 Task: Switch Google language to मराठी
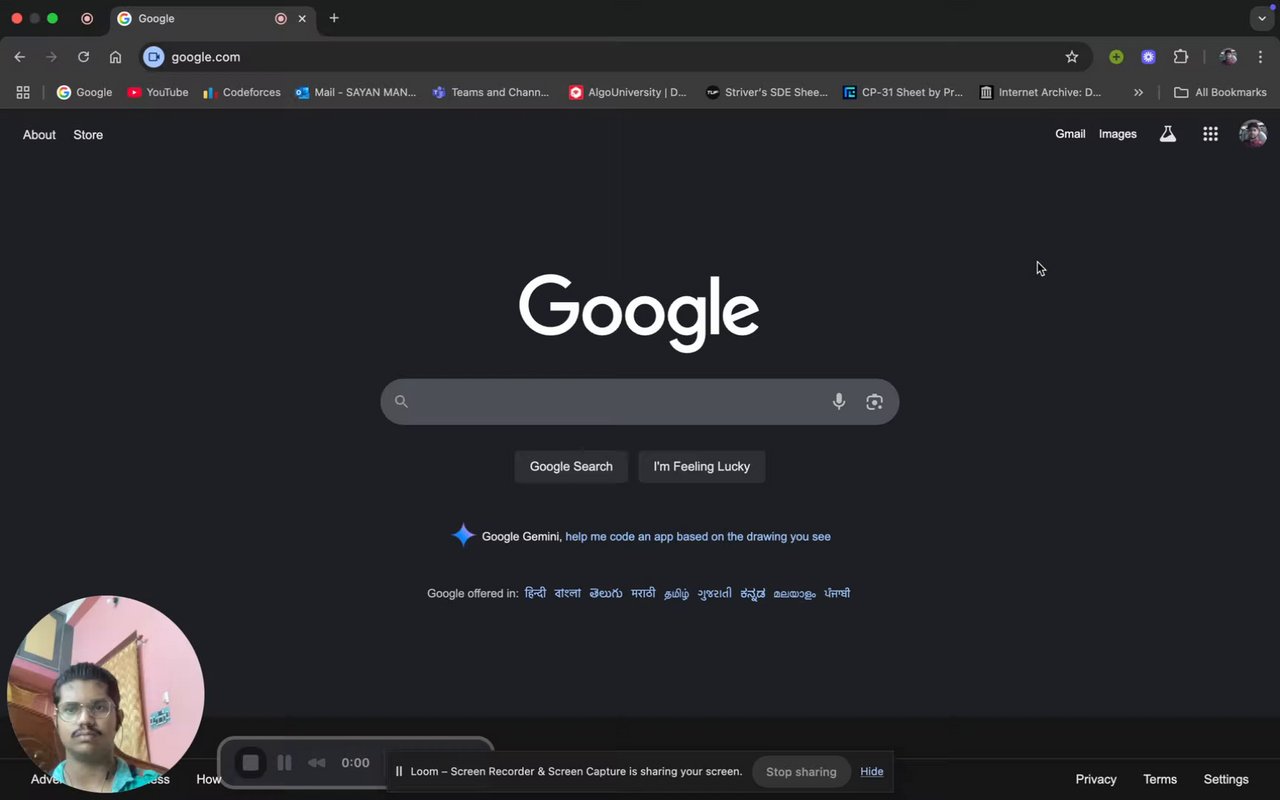pos(643,593)
